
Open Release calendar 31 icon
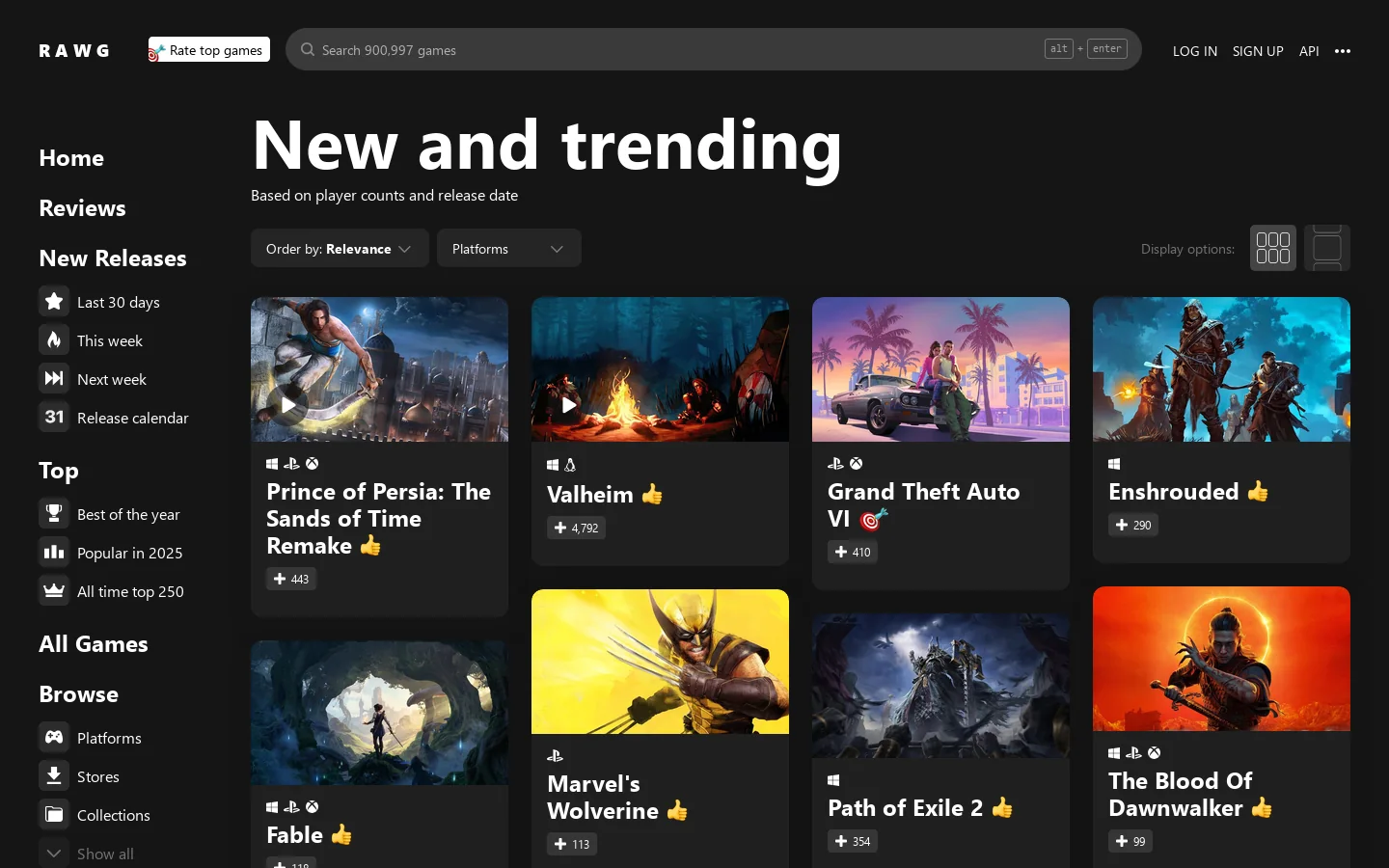click(x=54, y=417)
